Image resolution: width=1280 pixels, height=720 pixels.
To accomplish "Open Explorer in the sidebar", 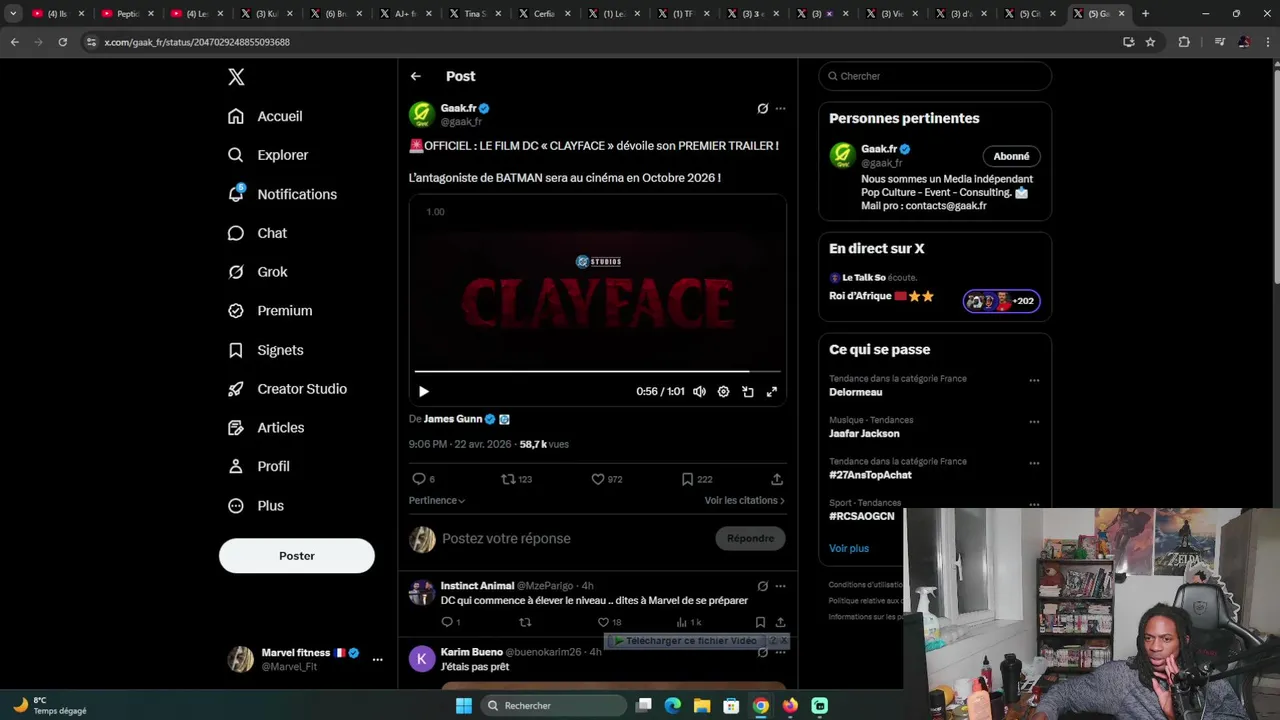I will pyautogui.click(x=268, y=155).
